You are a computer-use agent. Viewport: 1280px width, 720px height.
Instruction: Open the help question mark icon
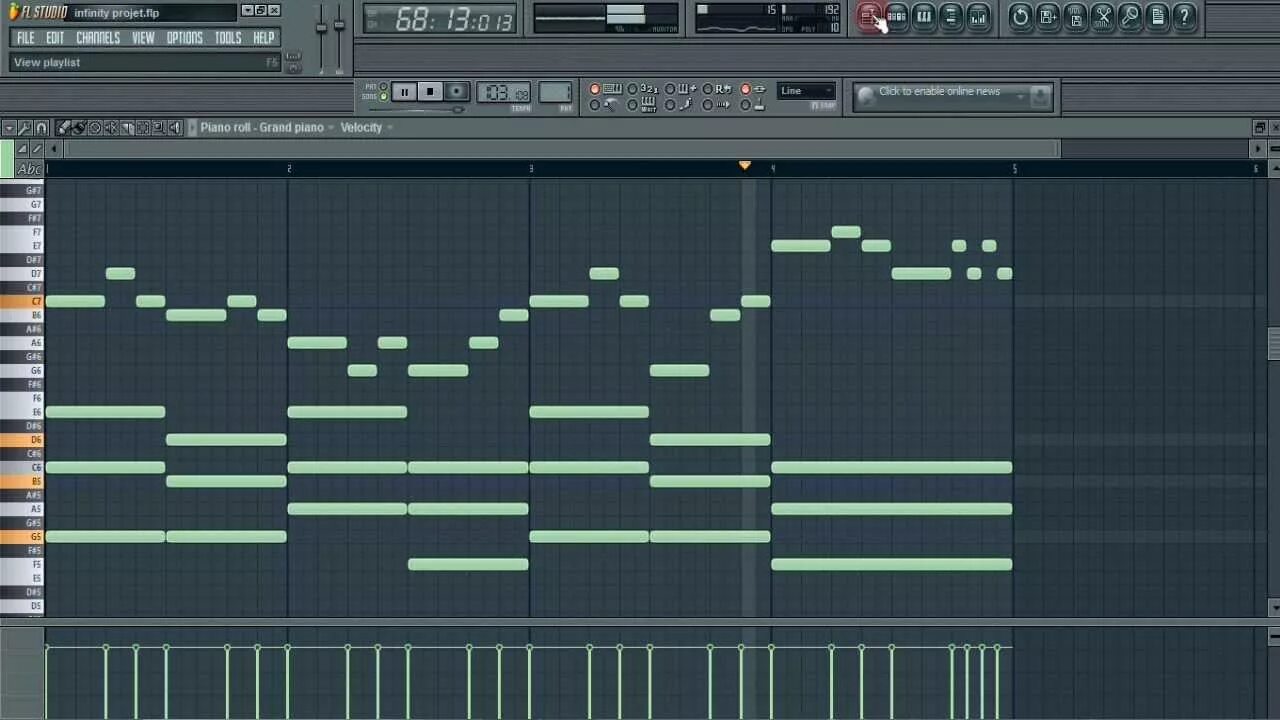(1184, 16)
